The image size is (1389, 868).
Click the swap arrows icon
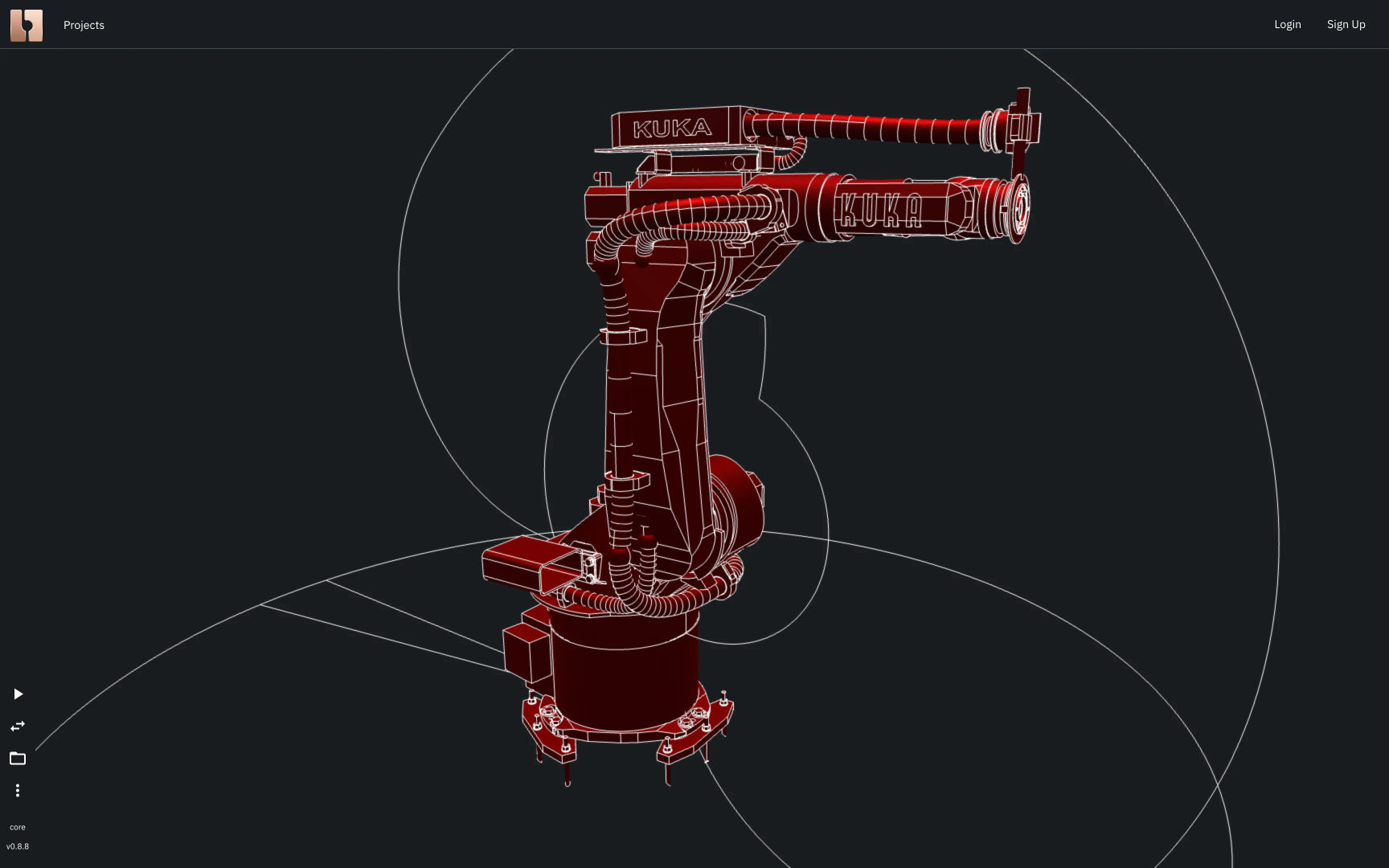[x=18, y=726]
